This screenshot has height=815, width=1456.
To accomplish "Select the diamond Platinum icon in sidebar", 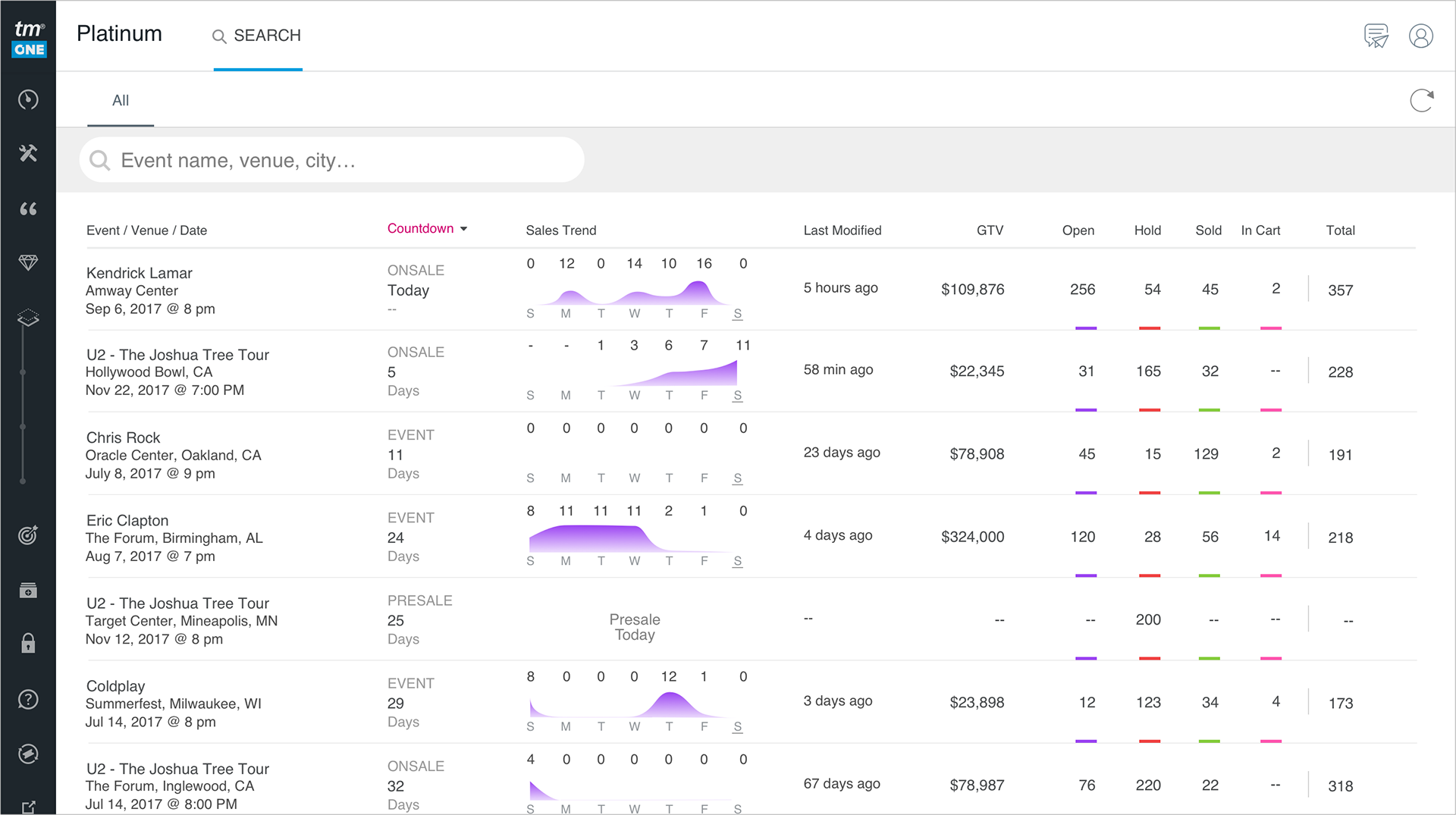I will (28, 262).
